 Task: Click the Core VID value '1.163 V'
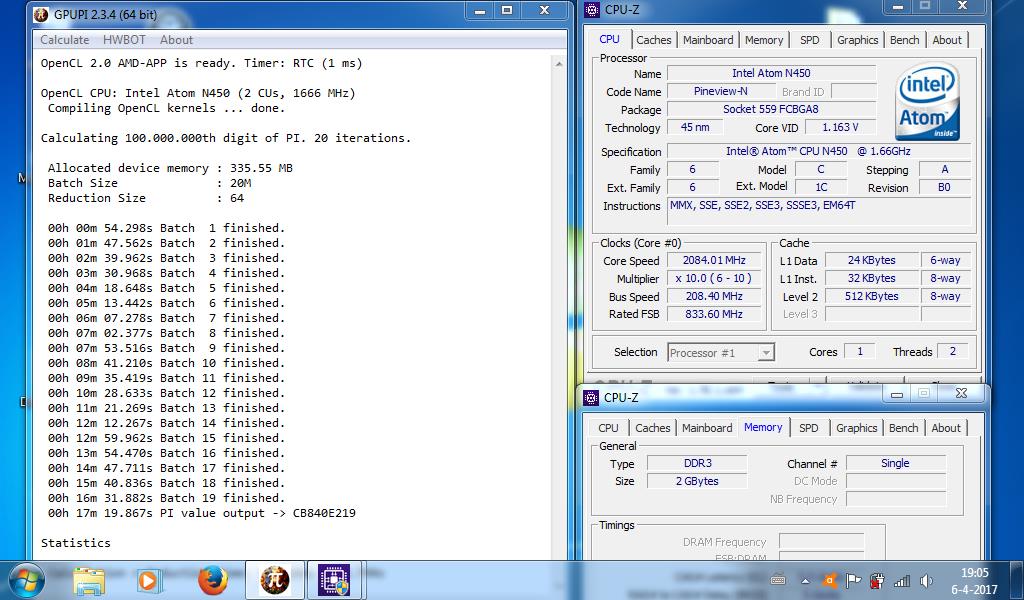coord(840,127)
